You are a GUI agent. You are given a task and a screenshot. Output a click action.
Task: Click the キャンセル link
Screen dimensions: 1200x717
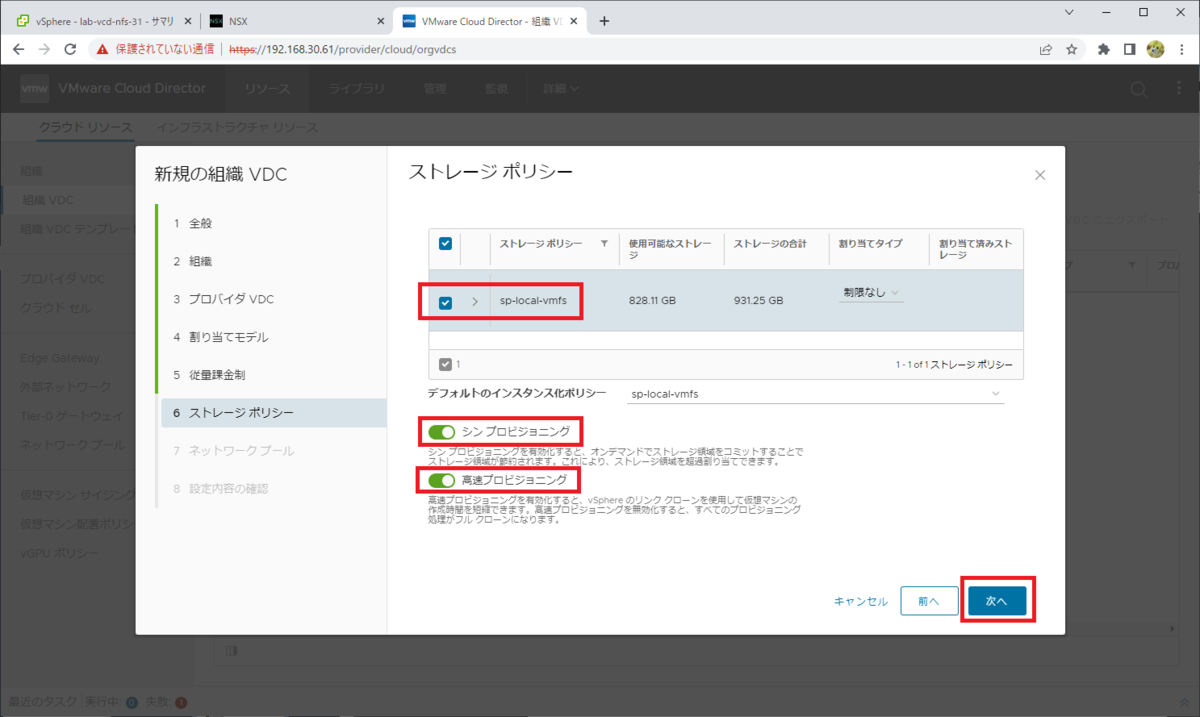(861, 601)
